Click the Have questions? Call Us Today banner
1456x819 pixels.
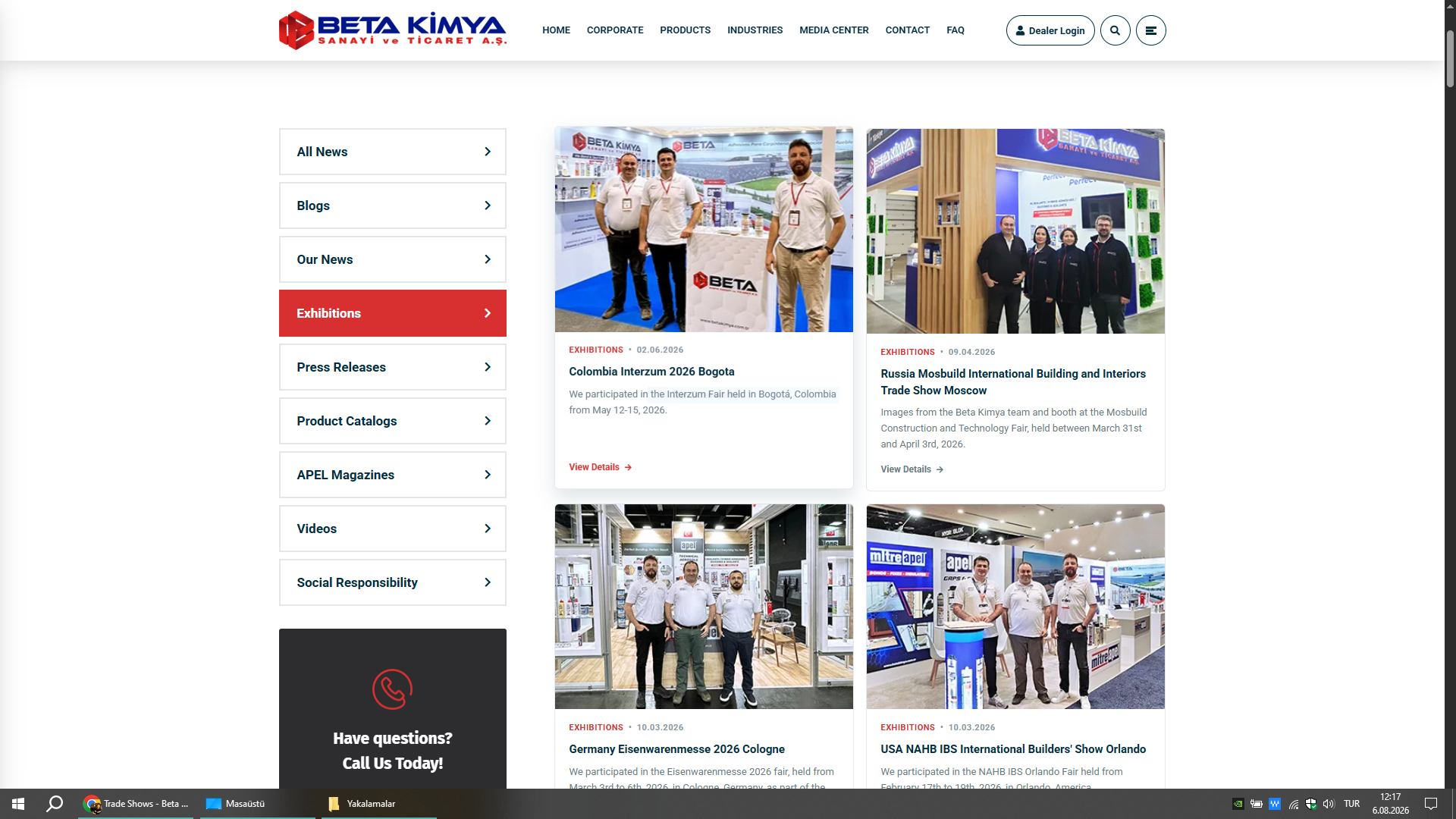click(392, 709)
